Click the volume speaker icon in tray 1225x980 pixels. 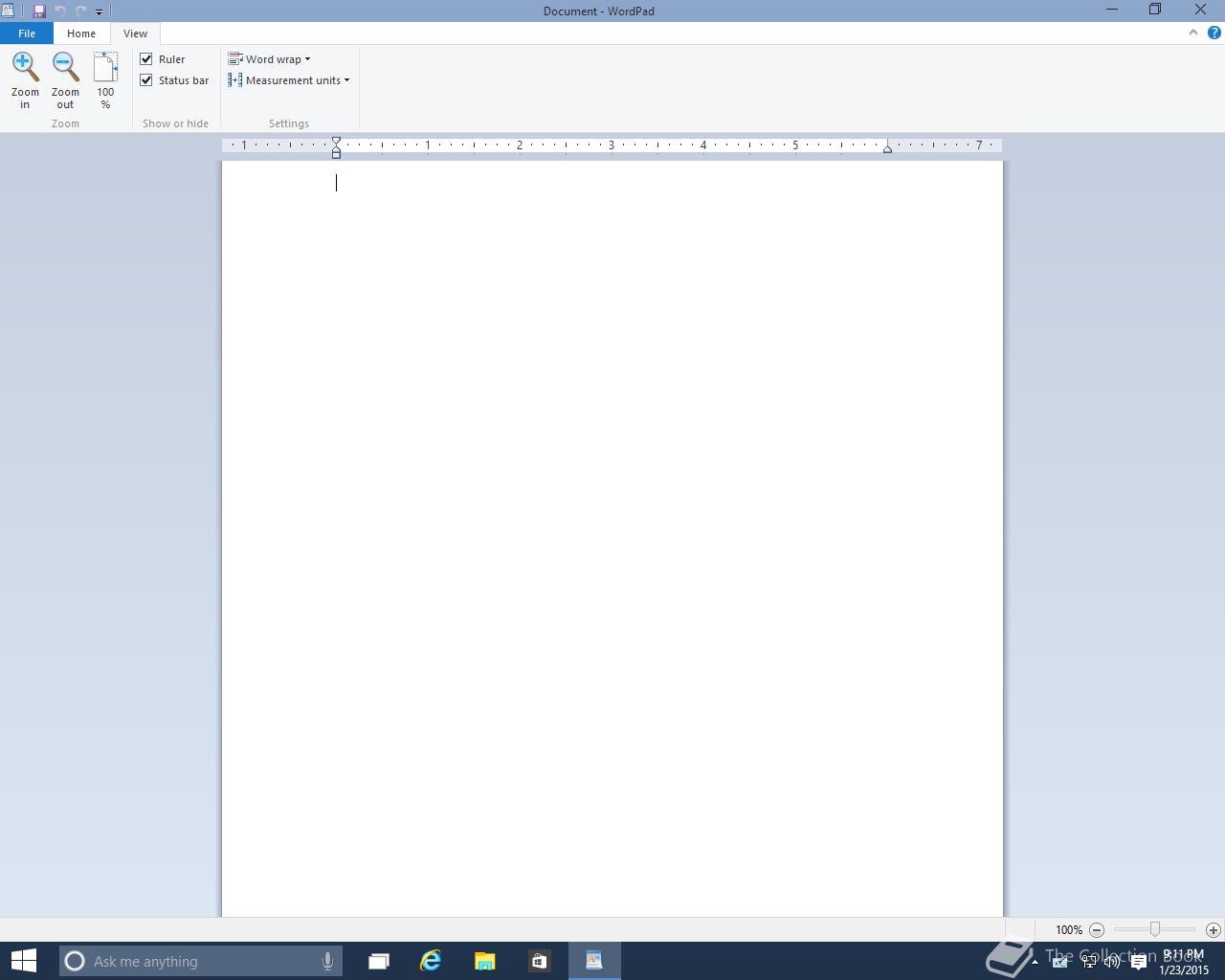1112,962
